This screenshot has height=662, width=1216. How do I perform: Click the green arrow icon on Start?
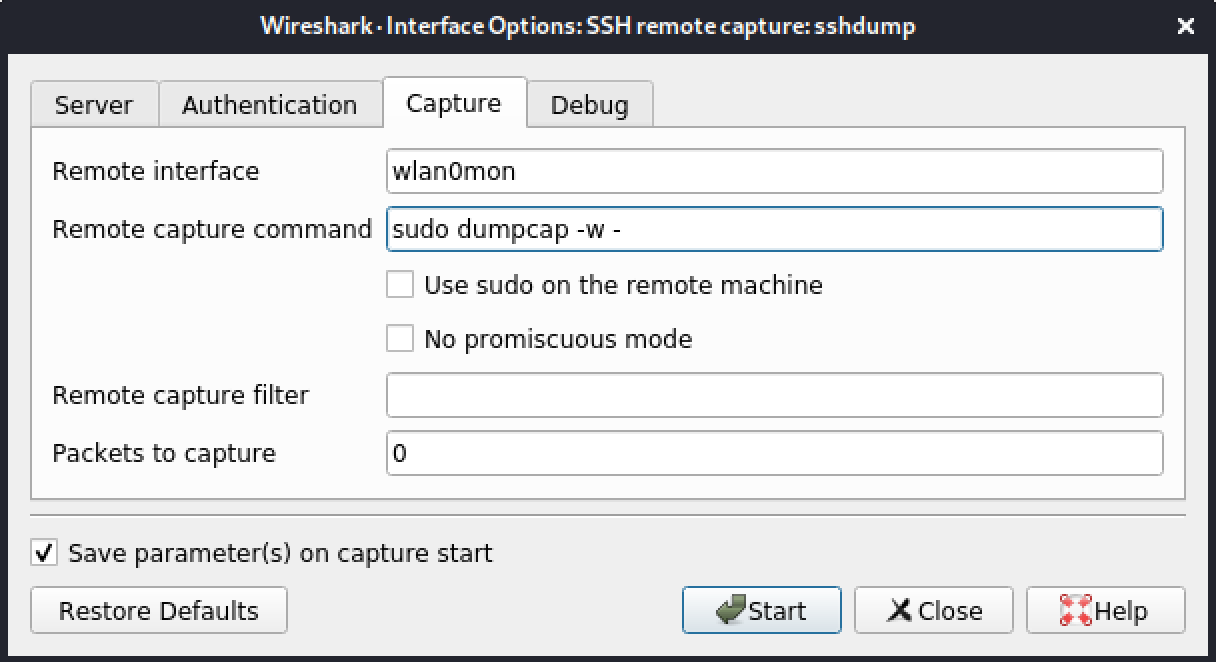pyautogui.click(x=731, y=611)
